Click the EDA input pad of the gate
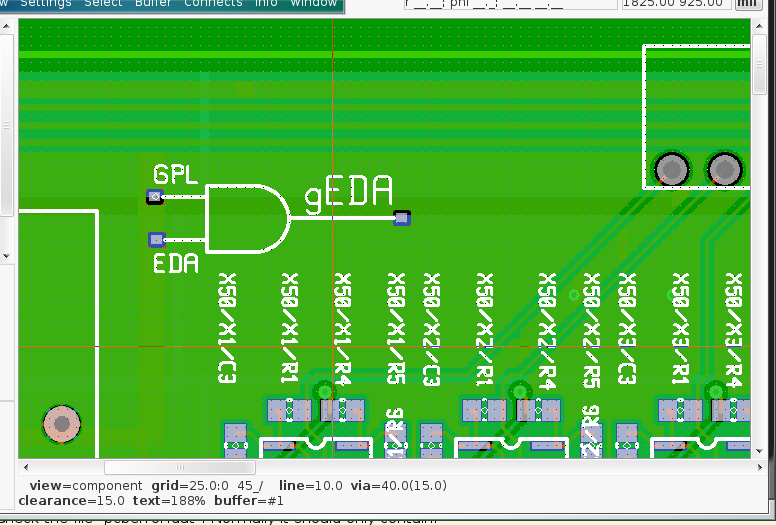The height and width of the screenshot is (525, 776). (x=156, y=239)
